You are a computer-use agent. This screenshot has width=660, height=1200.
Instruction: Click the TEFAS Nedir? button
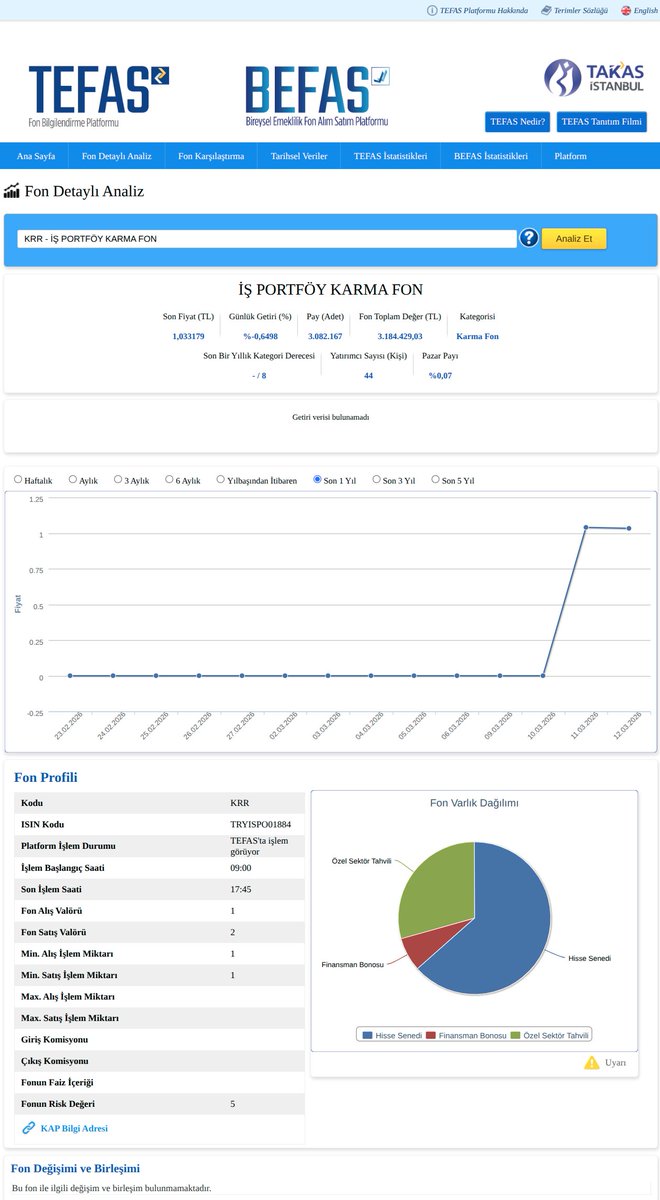[518, 122]
